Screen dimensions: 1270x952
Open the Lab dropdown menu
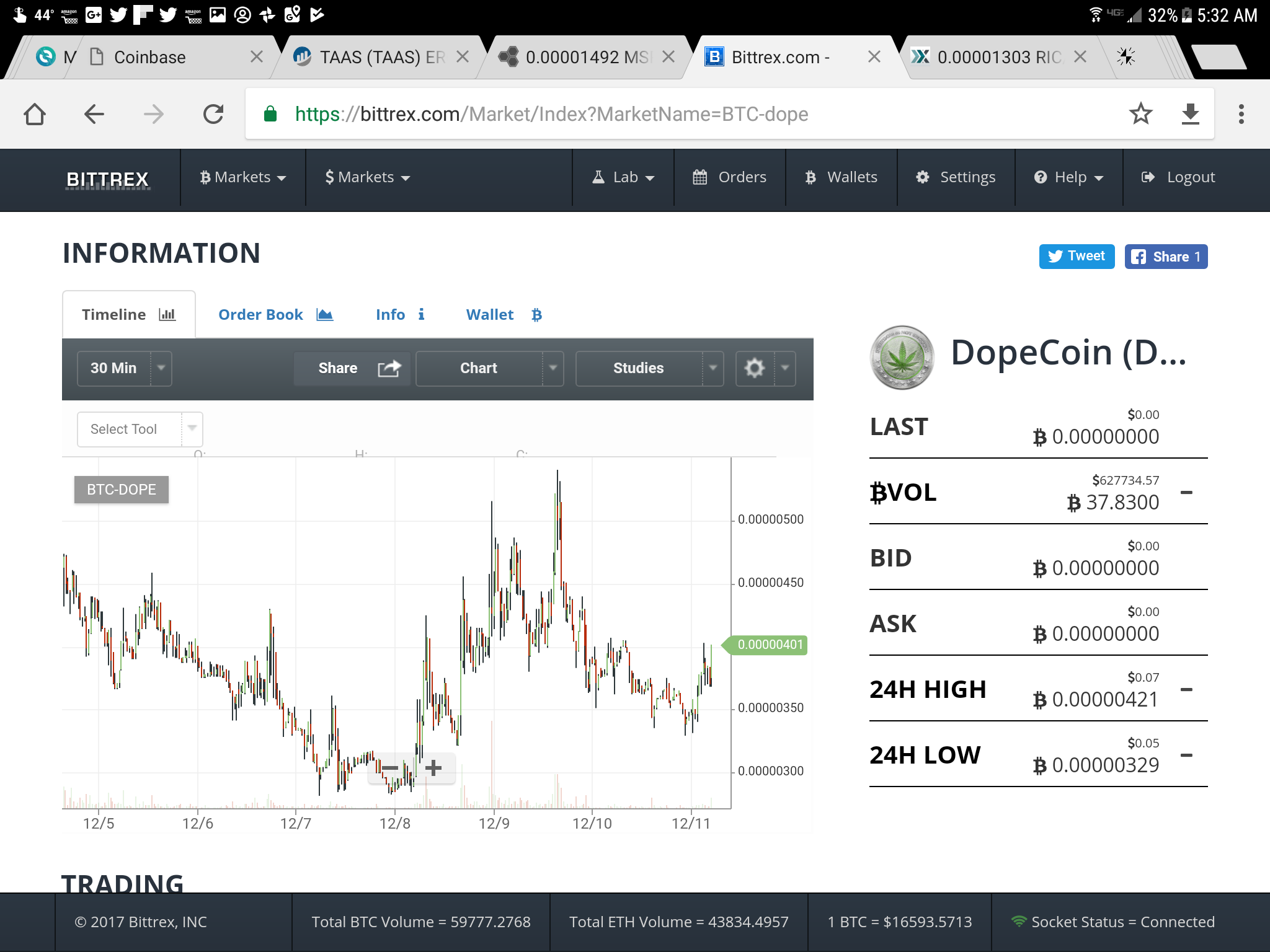tap(623, 177)
